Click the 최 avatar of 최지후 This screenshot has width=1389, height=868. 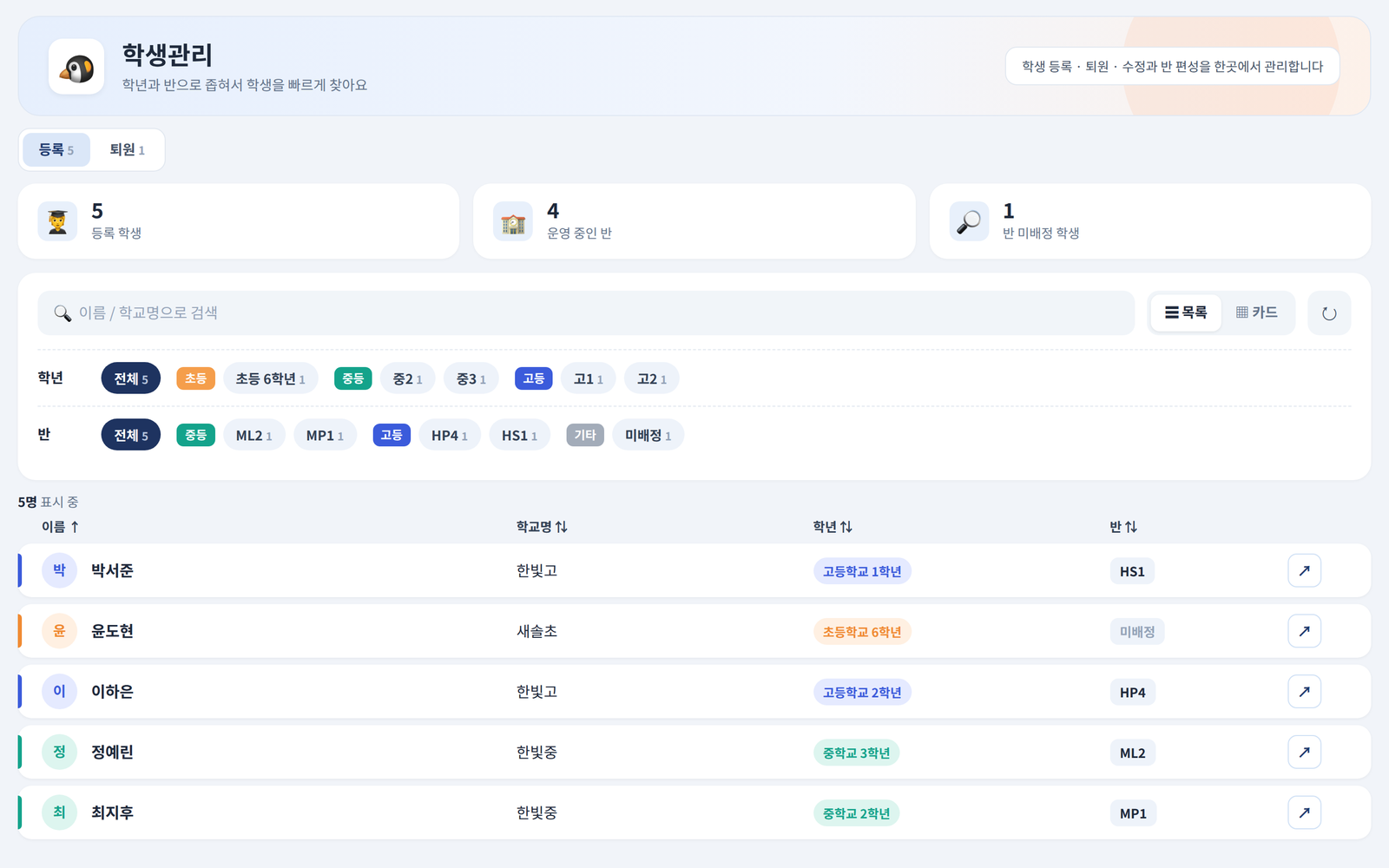(59, 812)
